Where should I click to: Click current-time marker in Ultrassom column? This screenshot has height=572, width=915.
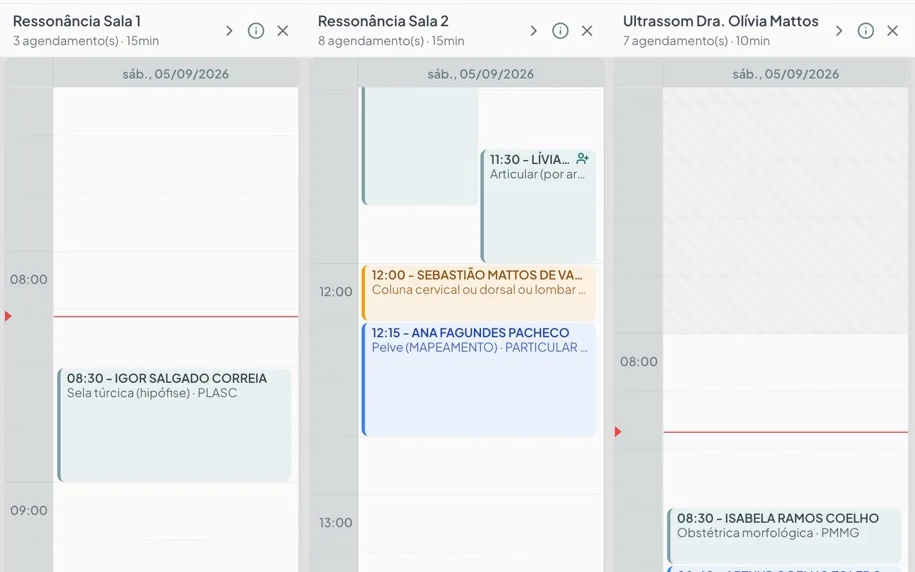point(618,431)
